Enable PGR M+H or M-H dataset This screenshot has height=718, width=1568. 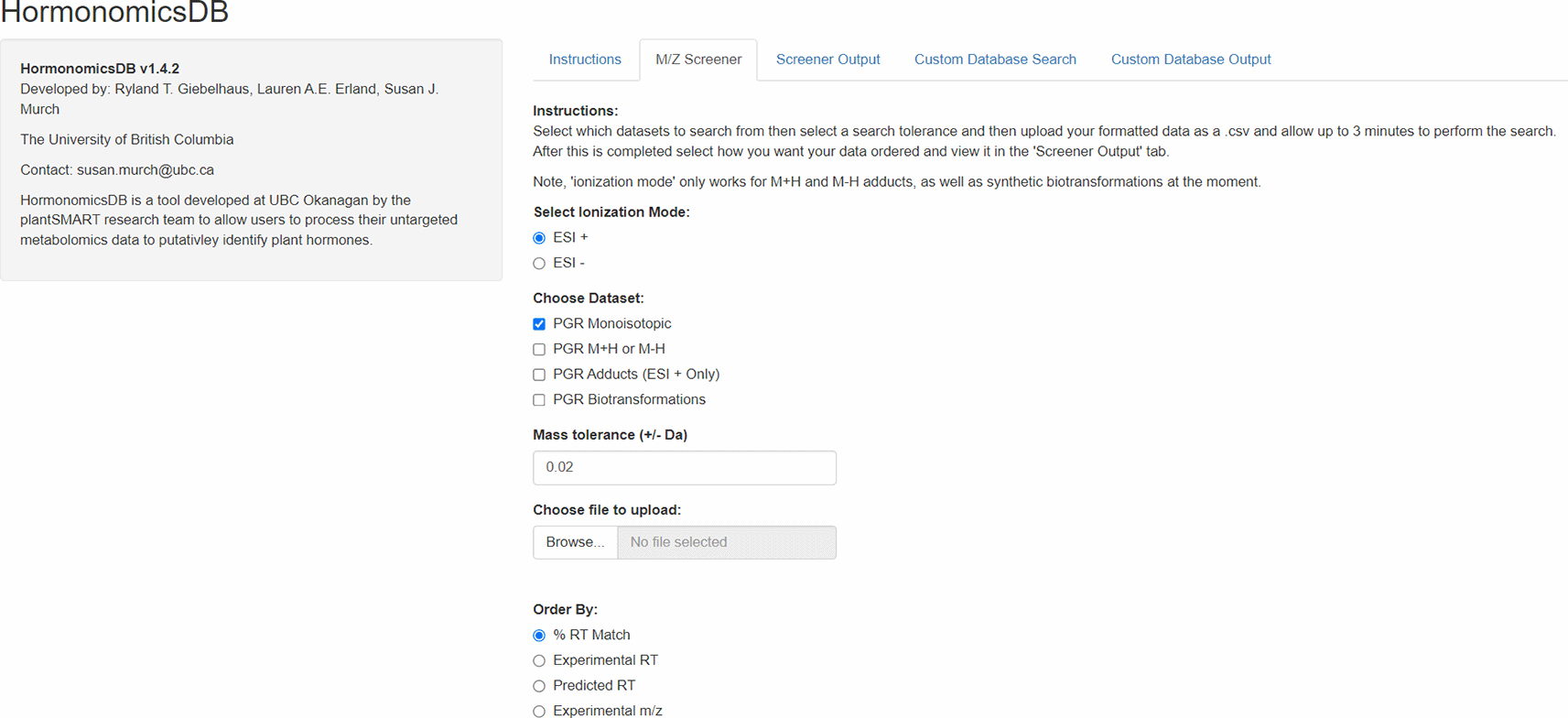point(539,350)
